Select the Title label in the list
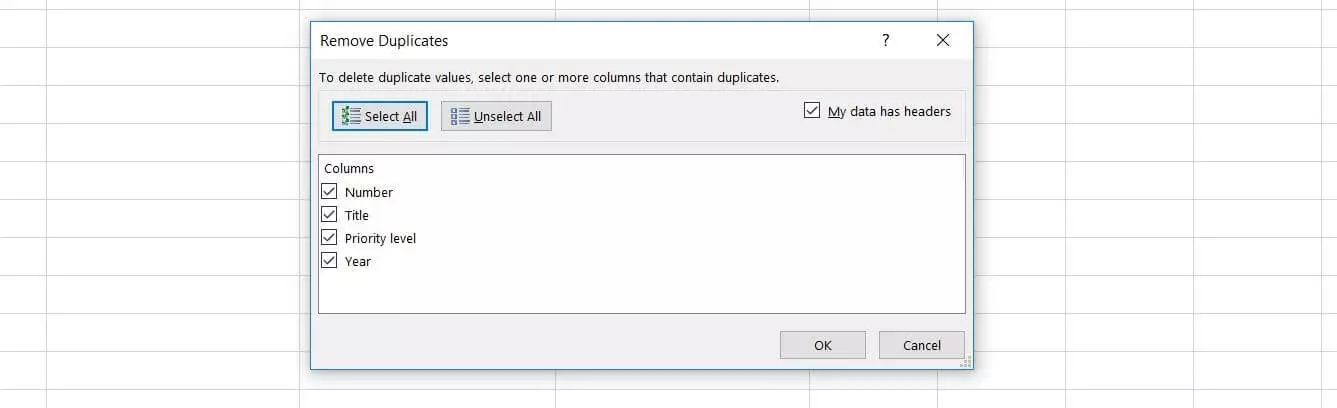Image resolution: width=1337 pixels, height=408 pixels. click(357, 215)
